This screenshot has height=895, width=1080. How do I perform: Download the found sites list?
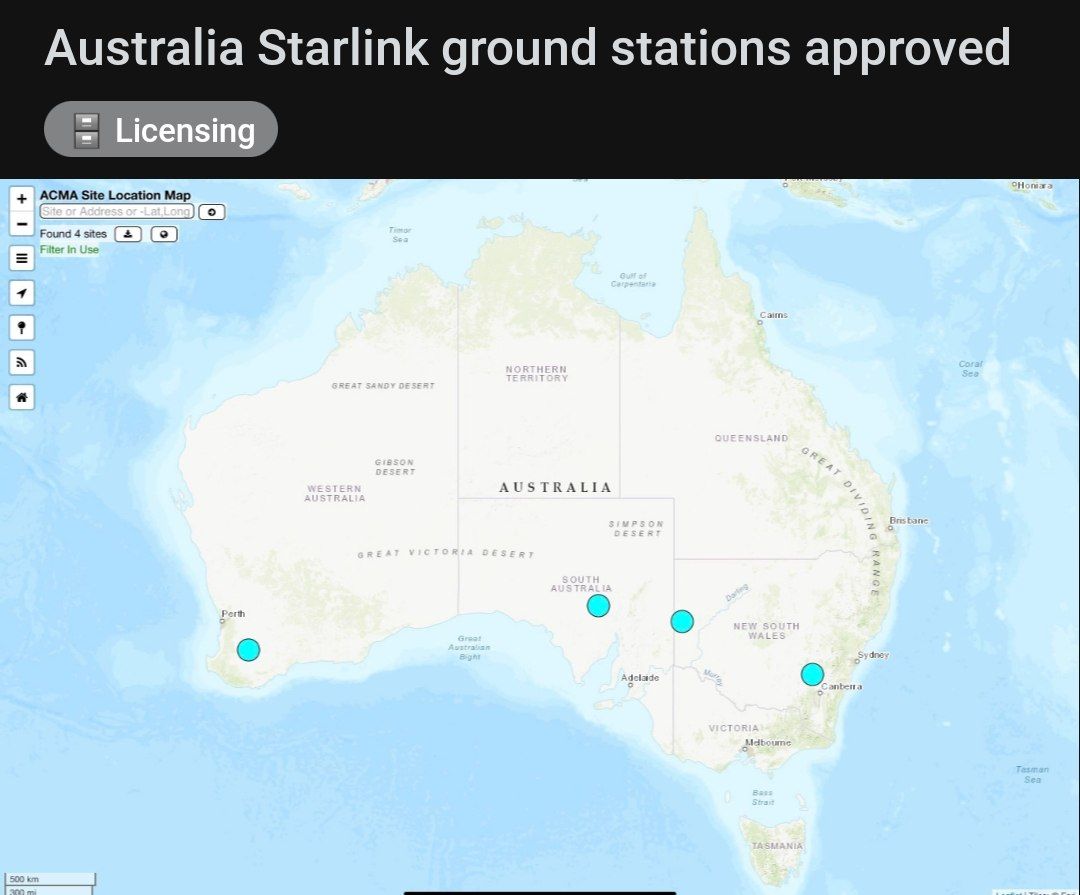[x=128, y=234]
